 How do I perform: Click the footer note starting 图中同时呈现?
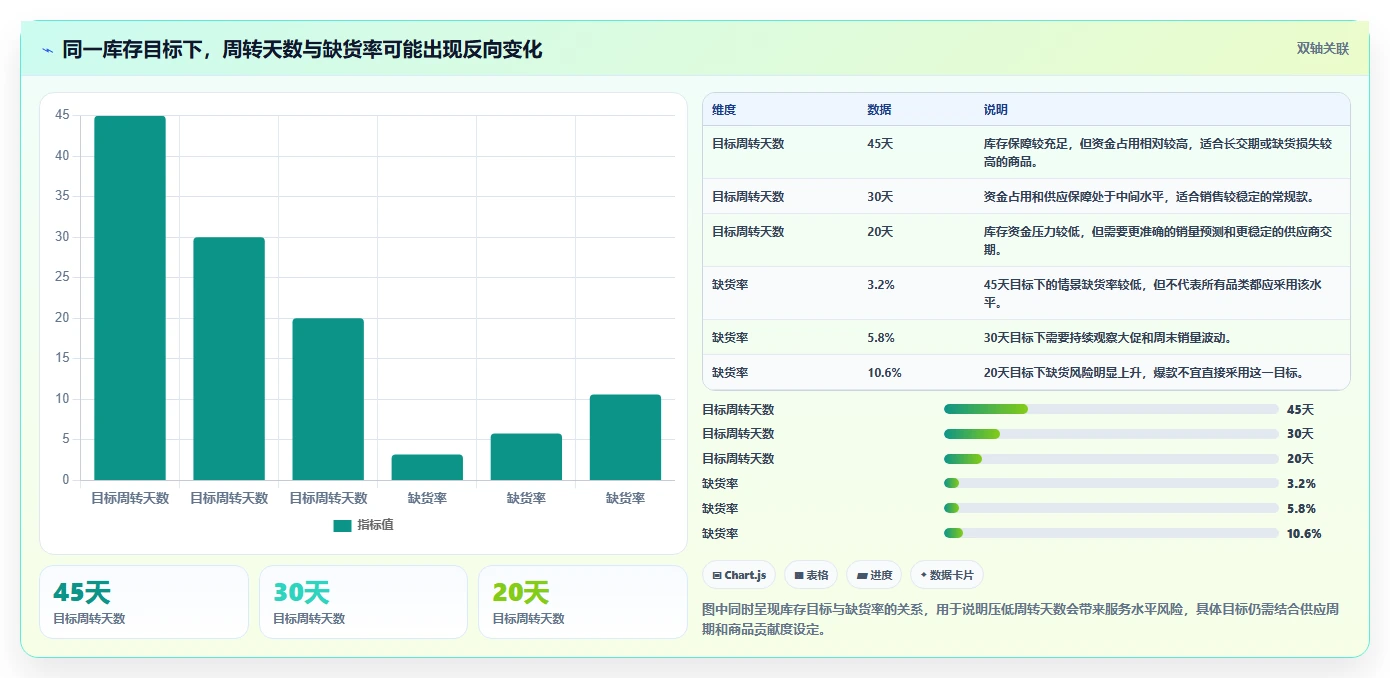[x=1021, y=619]
